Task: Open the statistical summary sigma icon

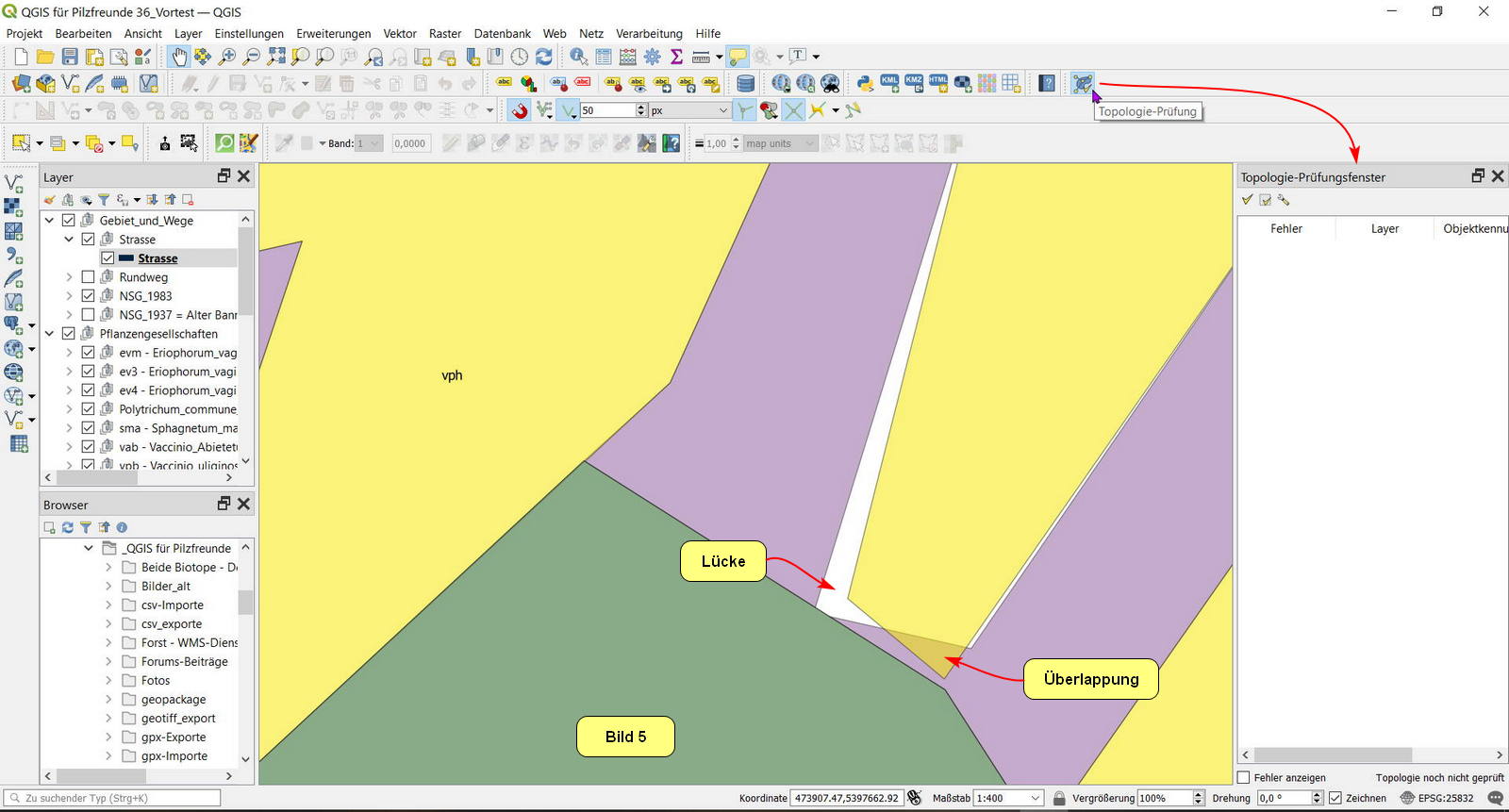Action: (x=676, y=57)
